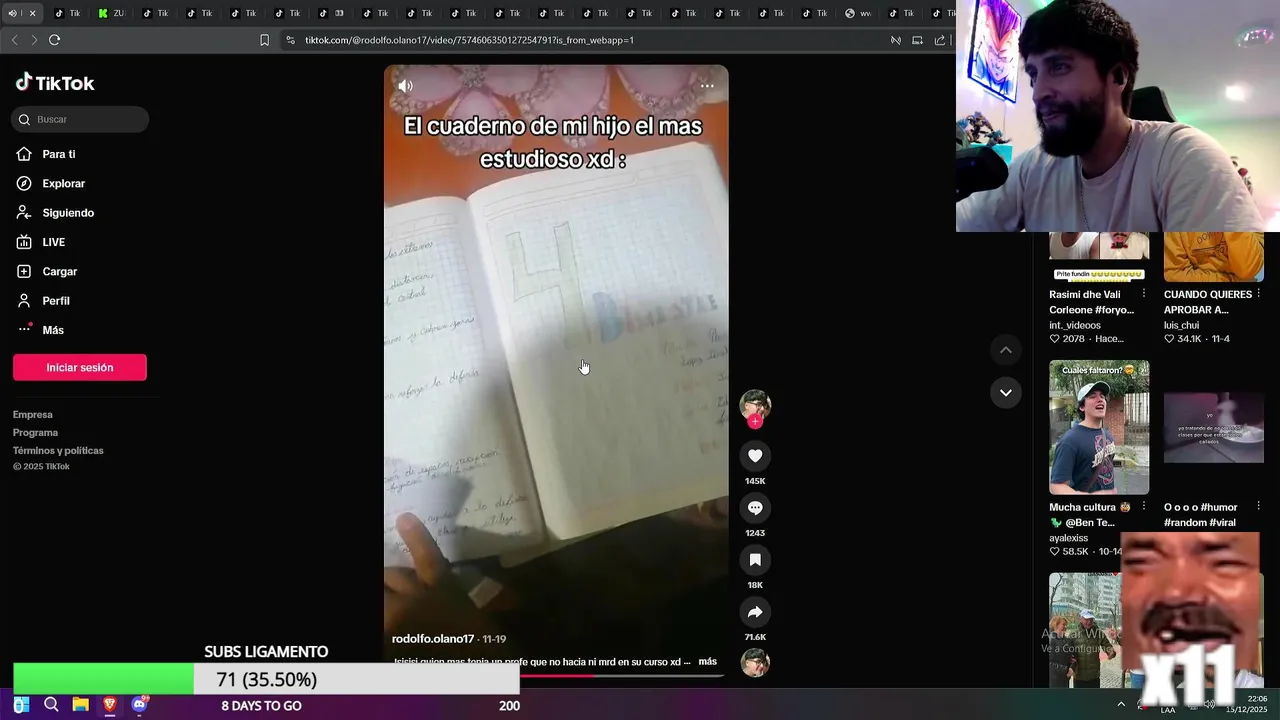Viewport: 1280px width, 720px height.
Task: Open options for Rasimi dhe Vali Corleone video
Action: pyautogui.click(x=1144, y=294)
